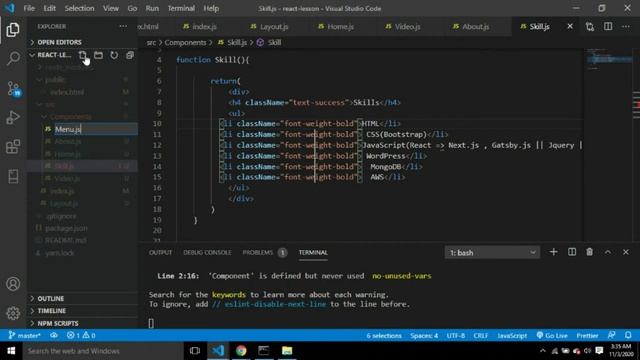
Task: Open the View menu
Action: tap(111, 8)
